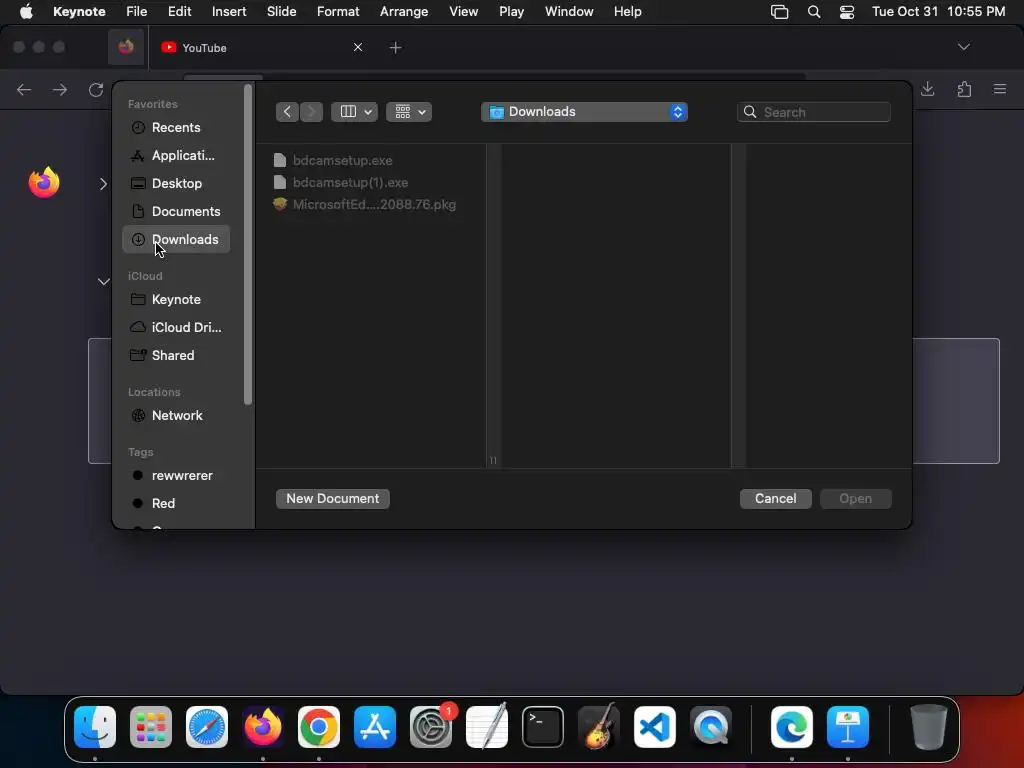
Task: Open Terminal from the Dock
Action: (x=543, y=727)
